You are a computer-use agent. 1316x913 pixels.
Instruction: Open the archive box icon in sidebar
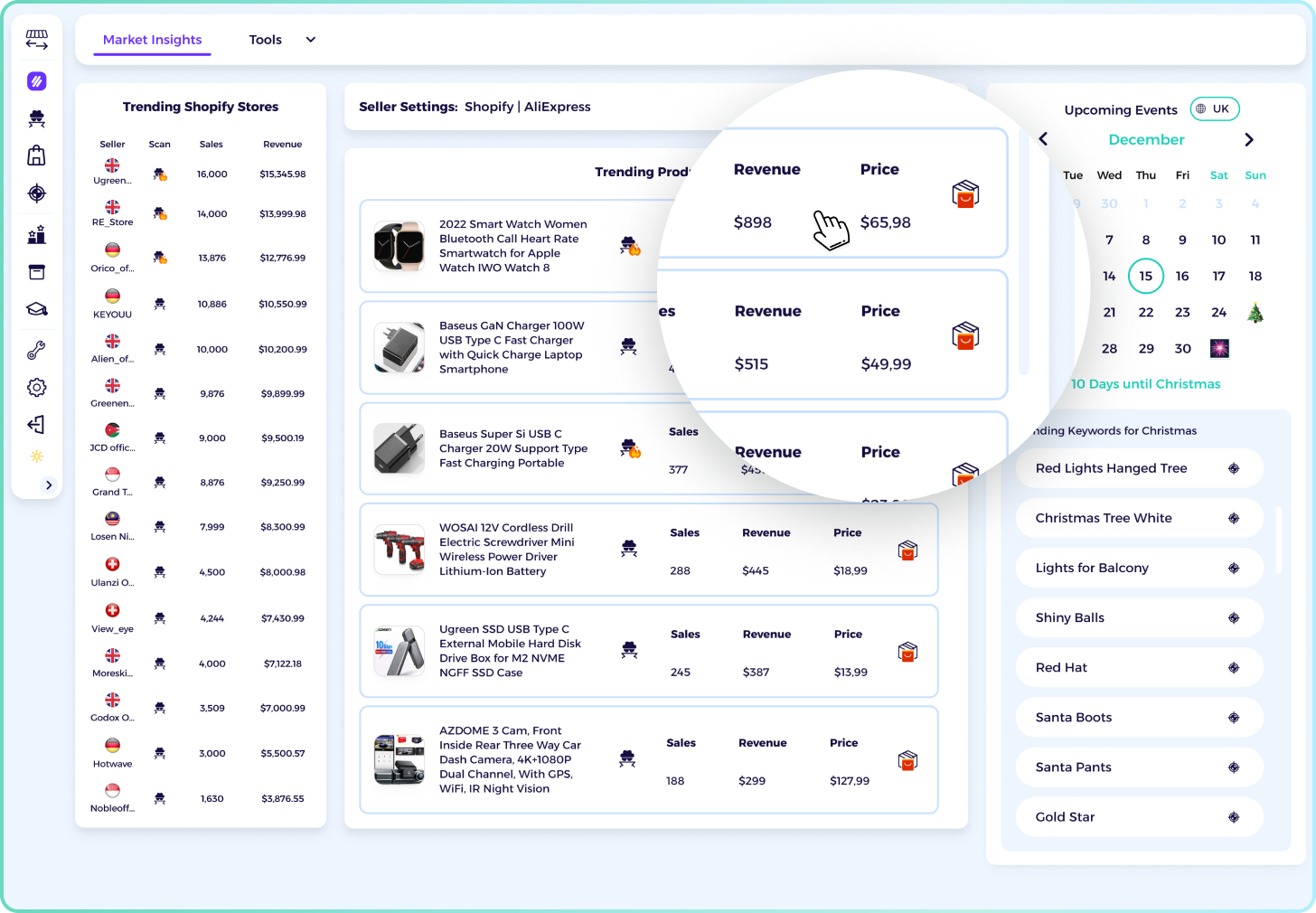click(x=37, y=272)
